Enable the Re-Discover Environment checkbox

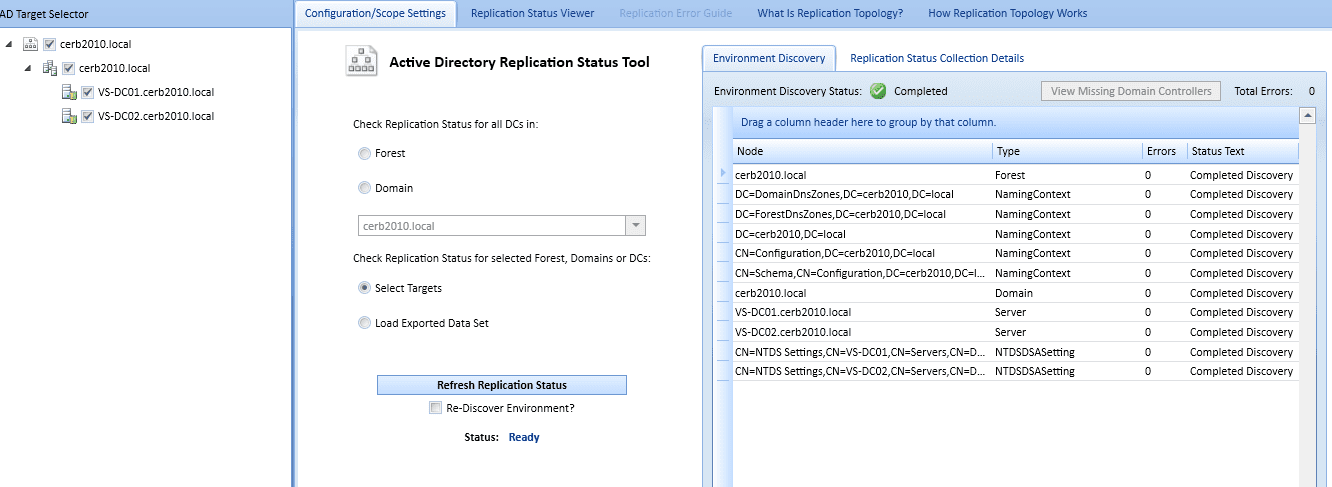pyautogui.click(x=435, y=408)
